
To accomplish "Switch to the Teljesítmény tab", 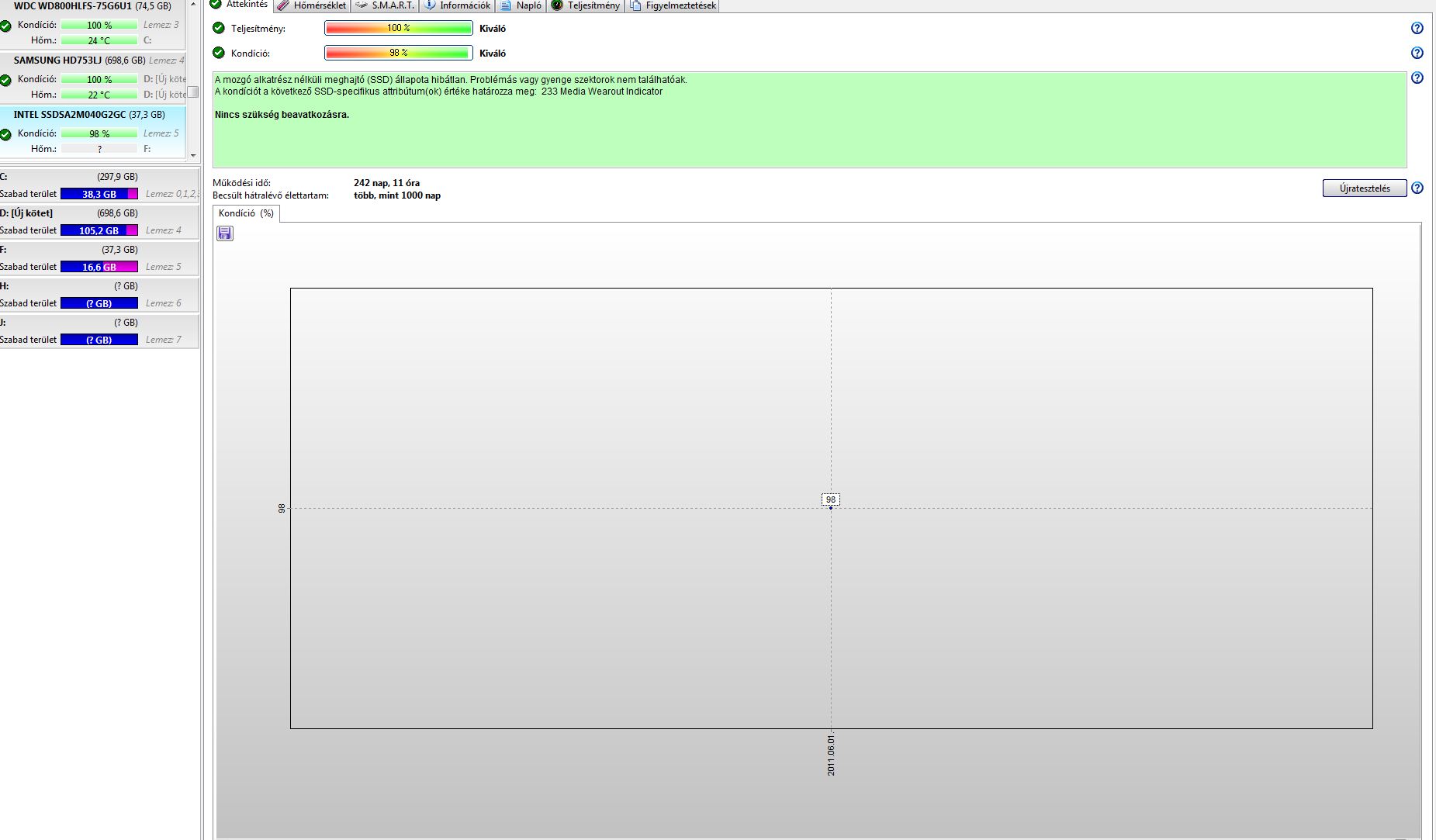I will 586,5.
